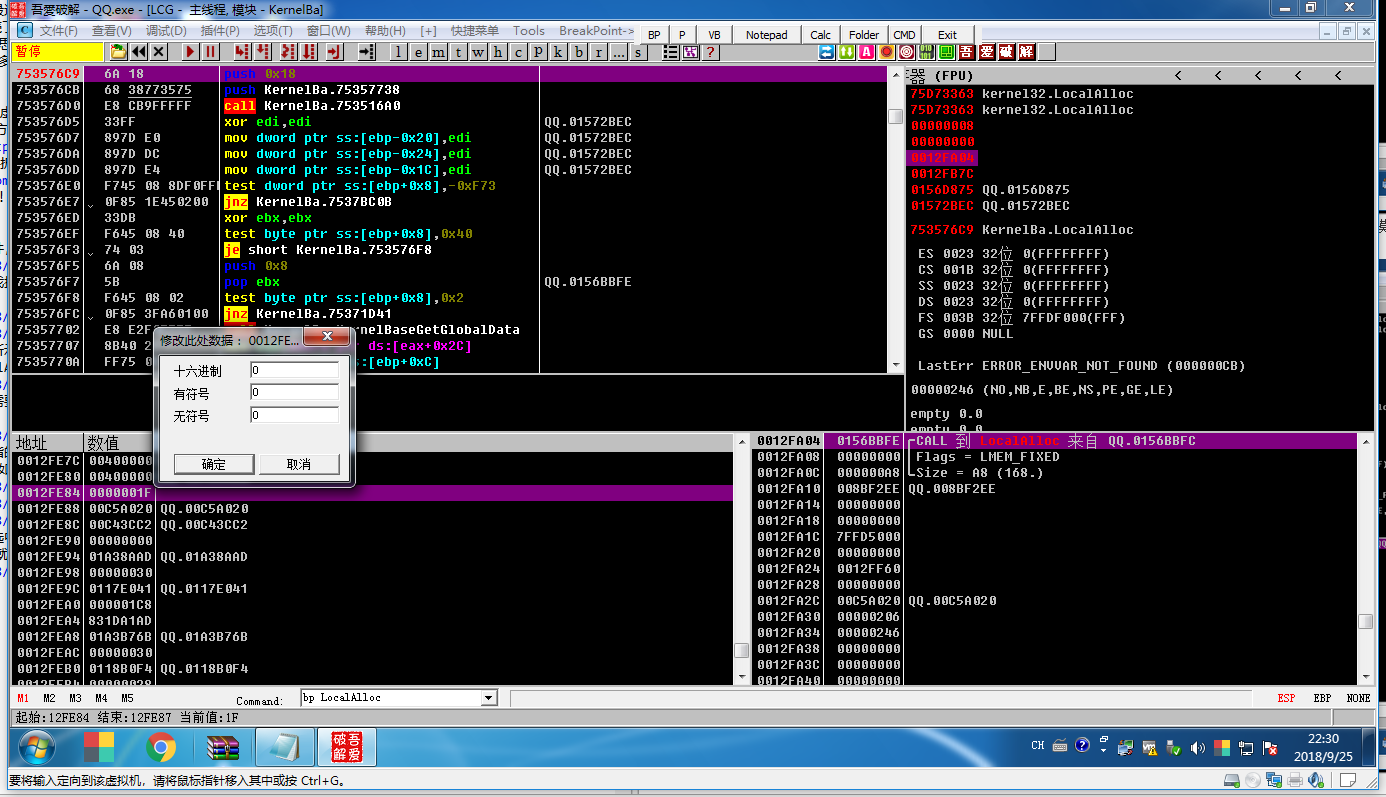Screen dimensions: 1386x797
Task: Select NONE stack follow mode
Action: (x=1358, y=698)
